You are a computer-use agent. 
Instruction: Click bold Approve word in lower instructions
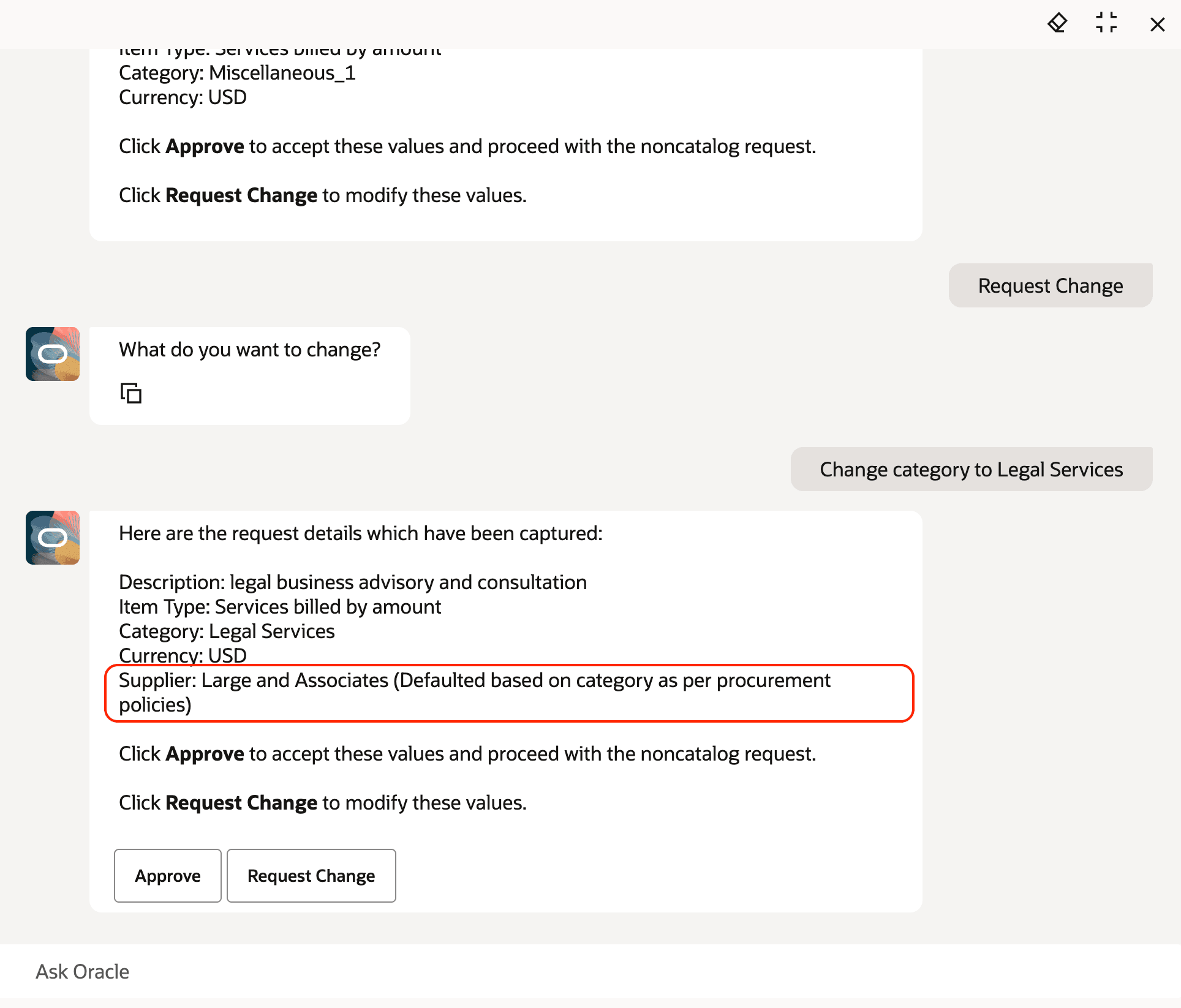click(x=205, y=754)
